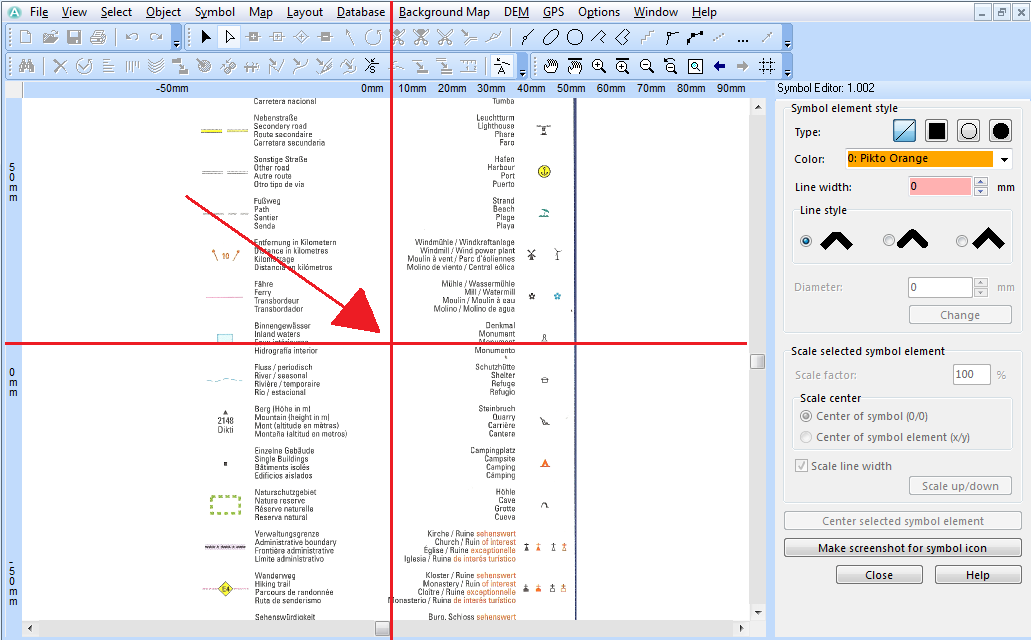Image resolution: width=1031 pixels, height=640 pixels.
Task: Select the third line style radio button
Action: pyautogui.click(x=962, y=241)
